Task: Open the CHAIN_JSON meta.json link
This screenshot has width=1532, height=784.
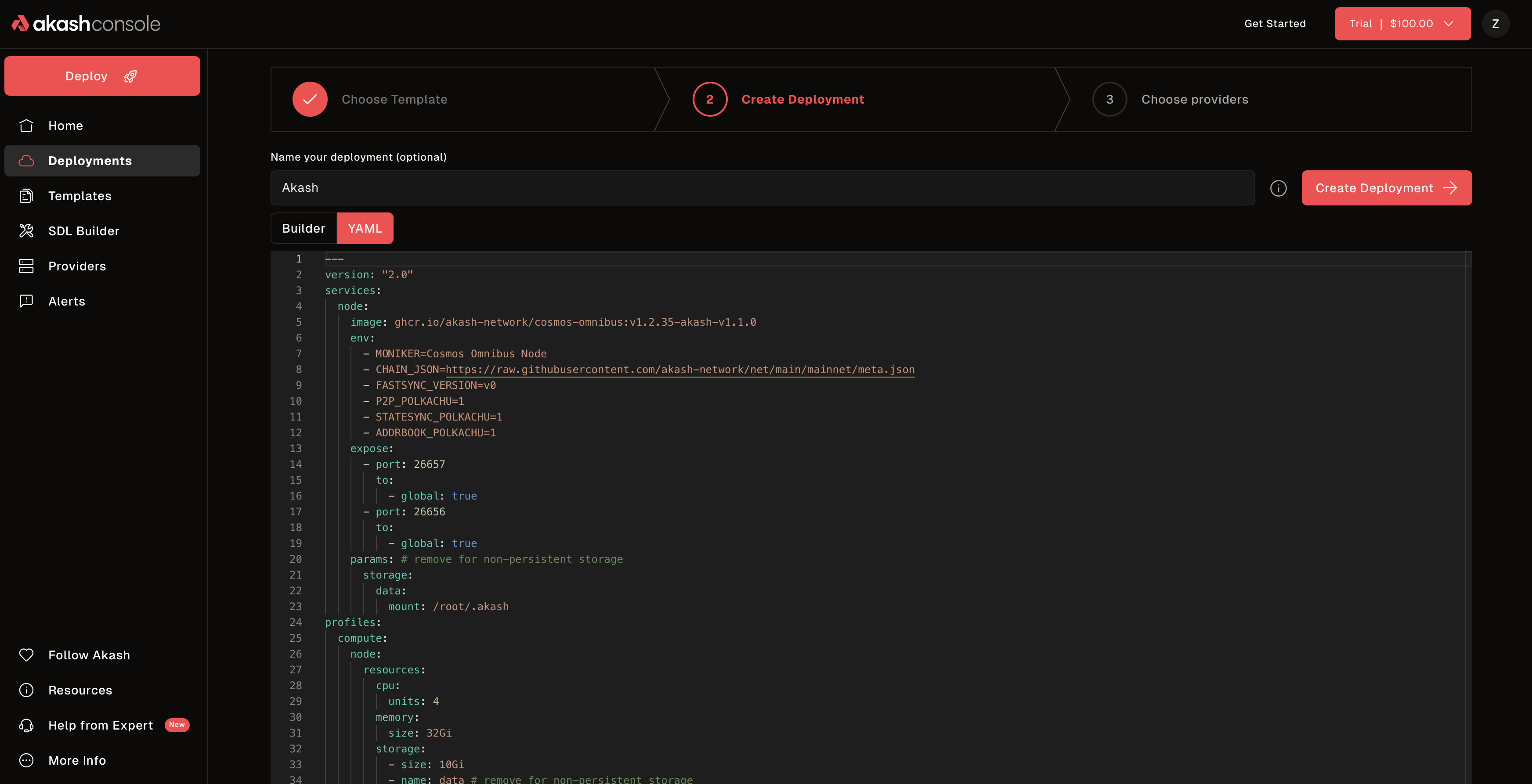Action: click(x=680, y=369)
